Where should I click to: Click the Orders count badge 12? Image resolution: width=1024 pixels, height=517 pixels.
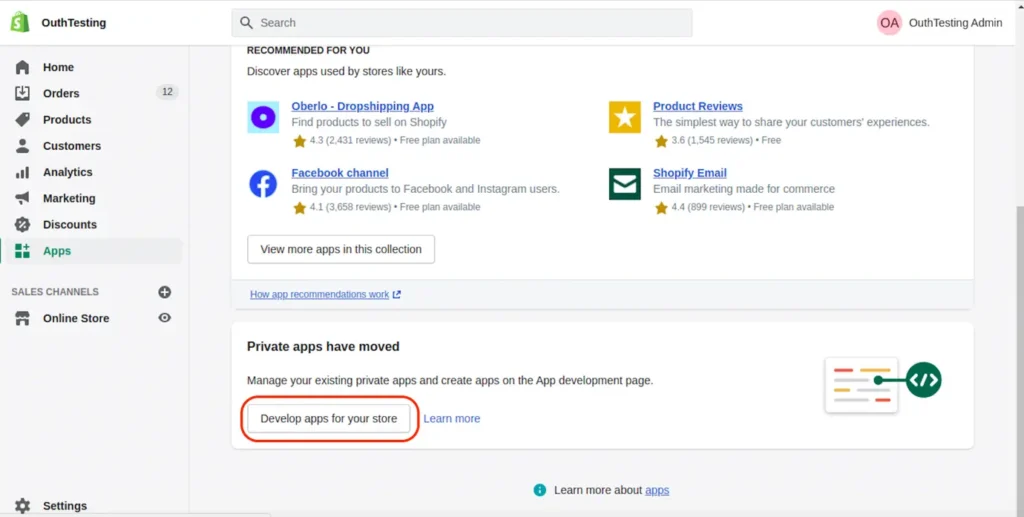point(167,92)
